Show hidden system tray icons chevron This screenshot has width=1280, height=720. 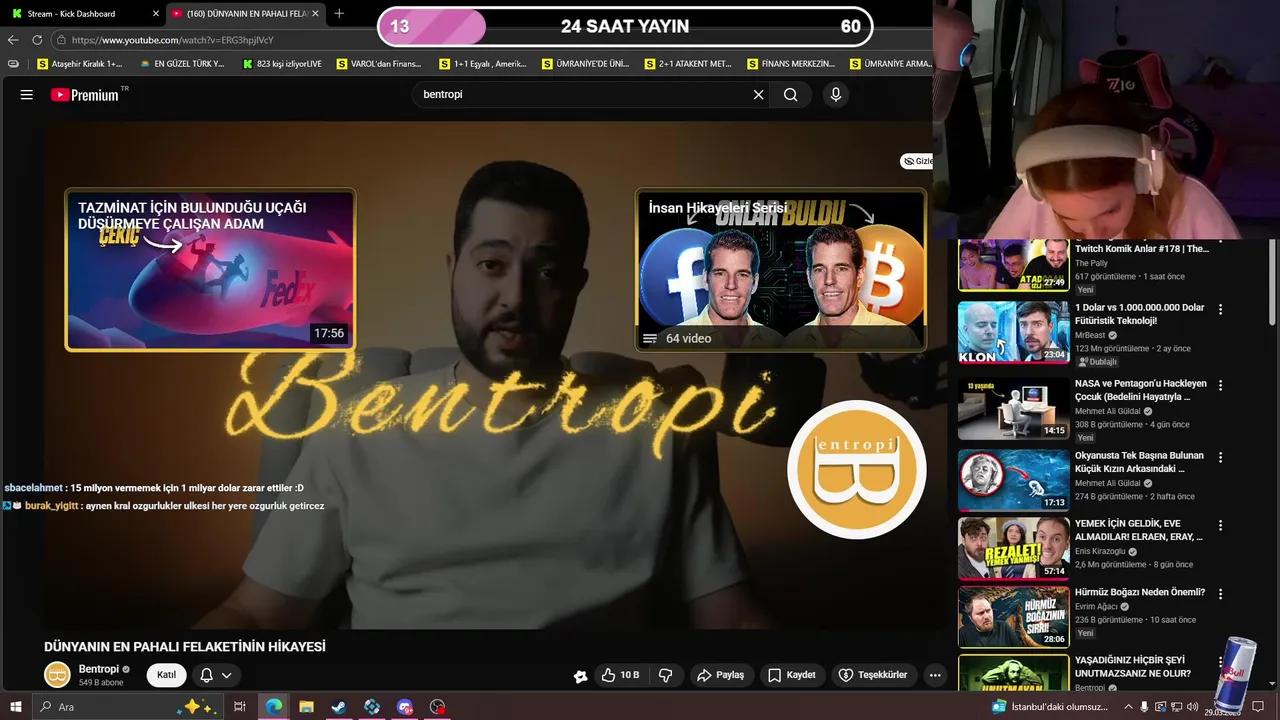(x=1129, y=707)
